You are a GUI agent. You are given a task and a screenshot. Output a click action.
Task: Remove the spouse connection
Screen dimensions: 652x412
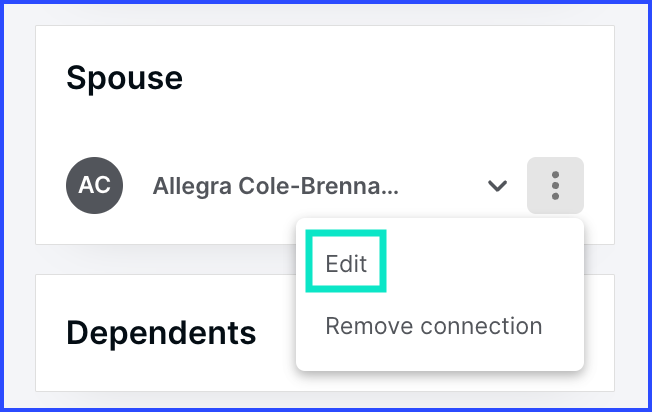pyautogui.click(x=434, y=326)
